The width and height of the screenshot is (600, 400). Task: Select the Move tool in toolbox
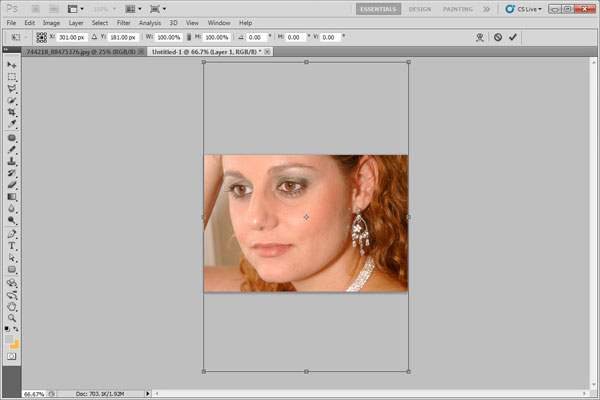pyautogui.click(x=12, y=65)
